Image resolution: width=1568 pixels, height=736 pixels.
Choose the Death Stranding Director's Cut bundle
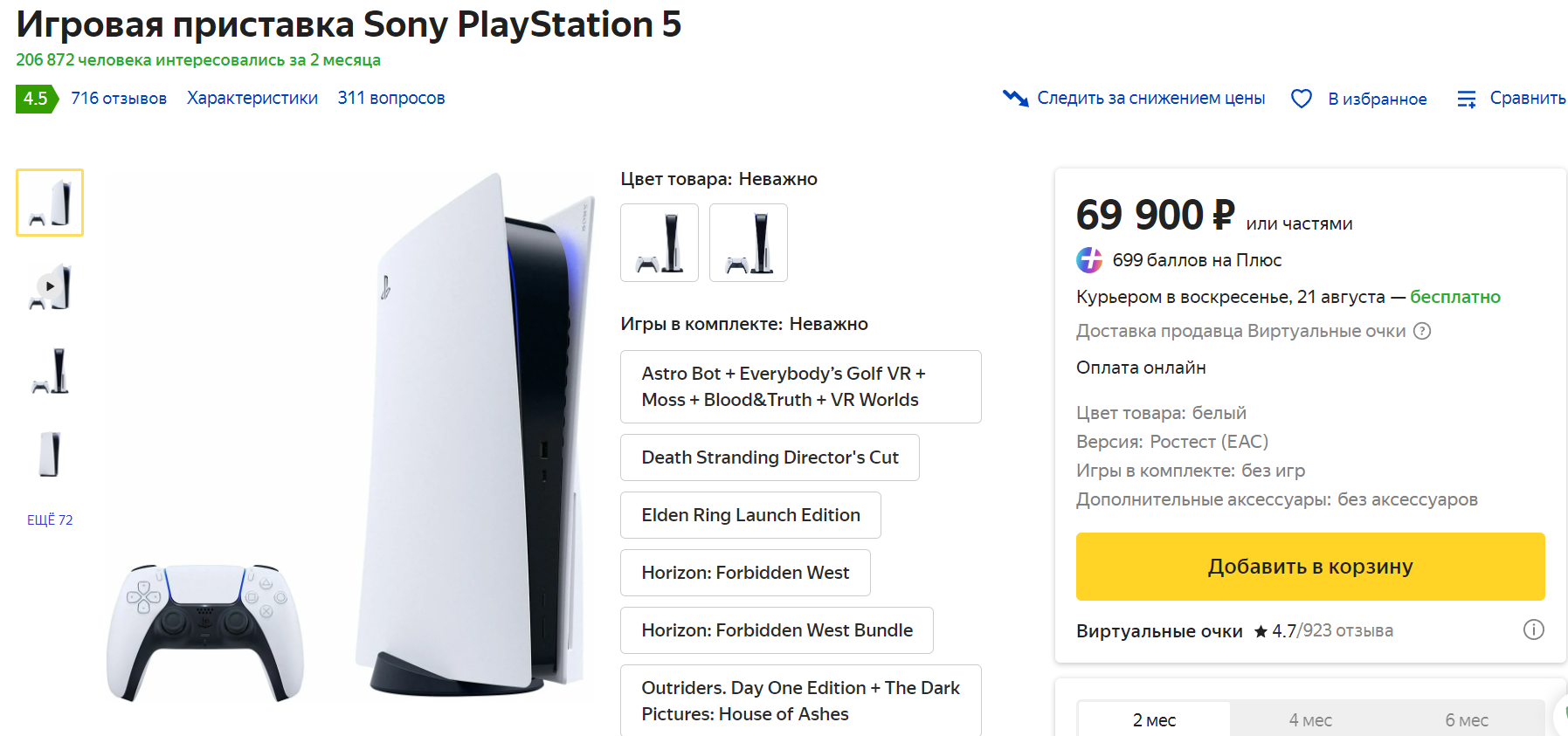770,457
